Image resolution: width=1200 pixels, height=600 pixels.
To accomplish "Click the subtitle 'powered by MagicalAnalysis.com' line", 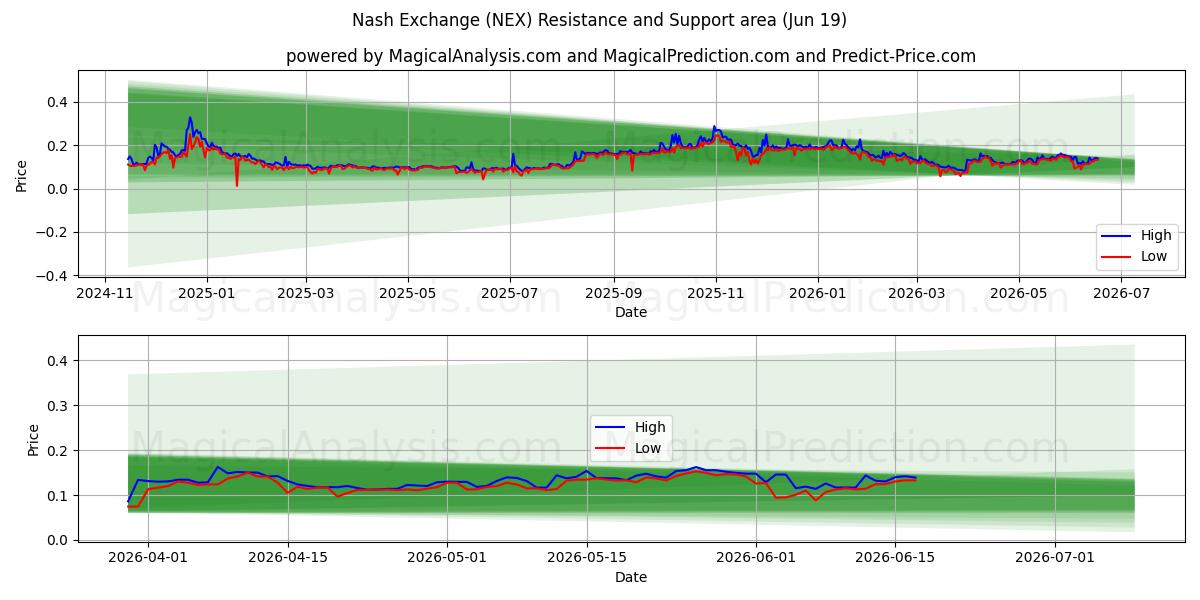I will [631, 56].
